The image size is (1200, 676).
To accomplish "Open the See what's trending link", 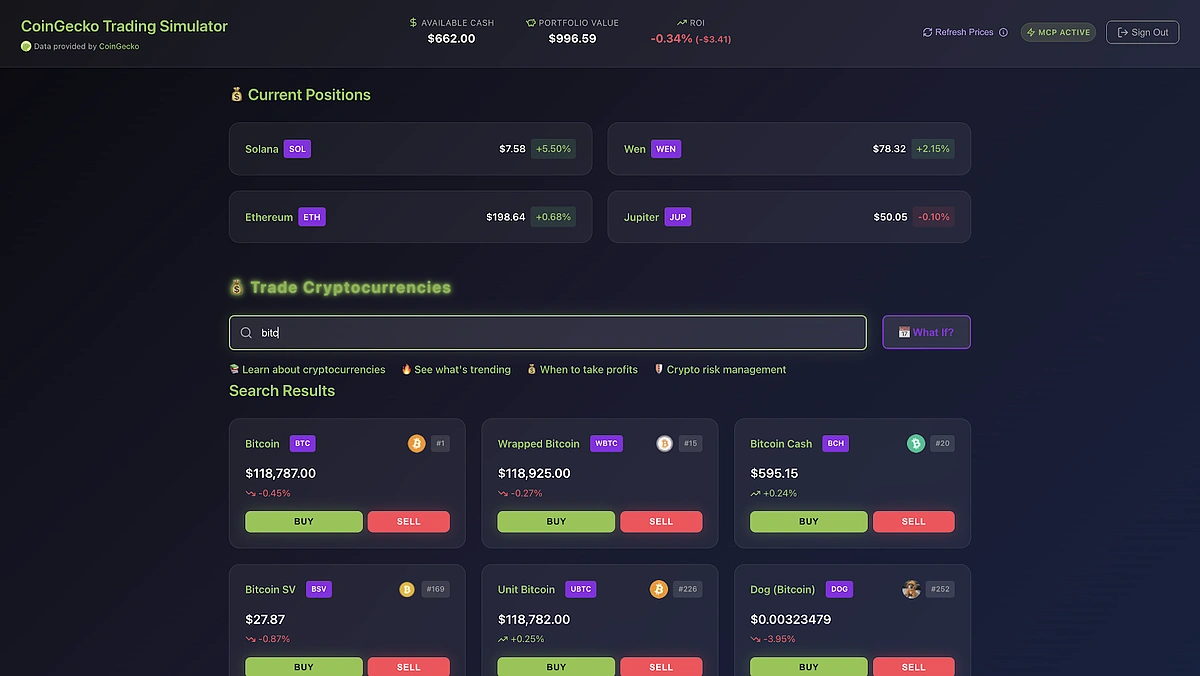I will 456,369.
